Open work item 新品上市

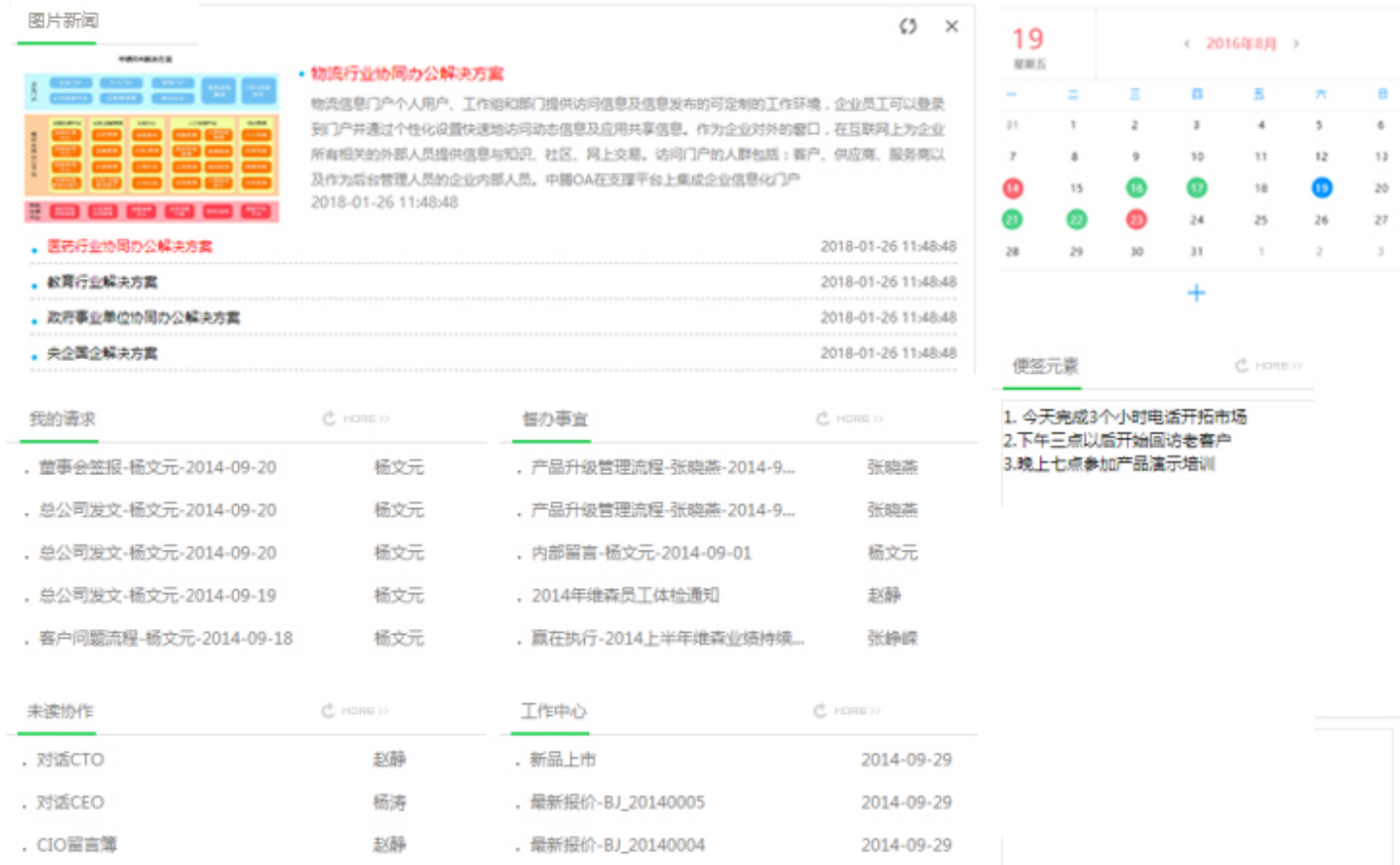tap(562, 760)
